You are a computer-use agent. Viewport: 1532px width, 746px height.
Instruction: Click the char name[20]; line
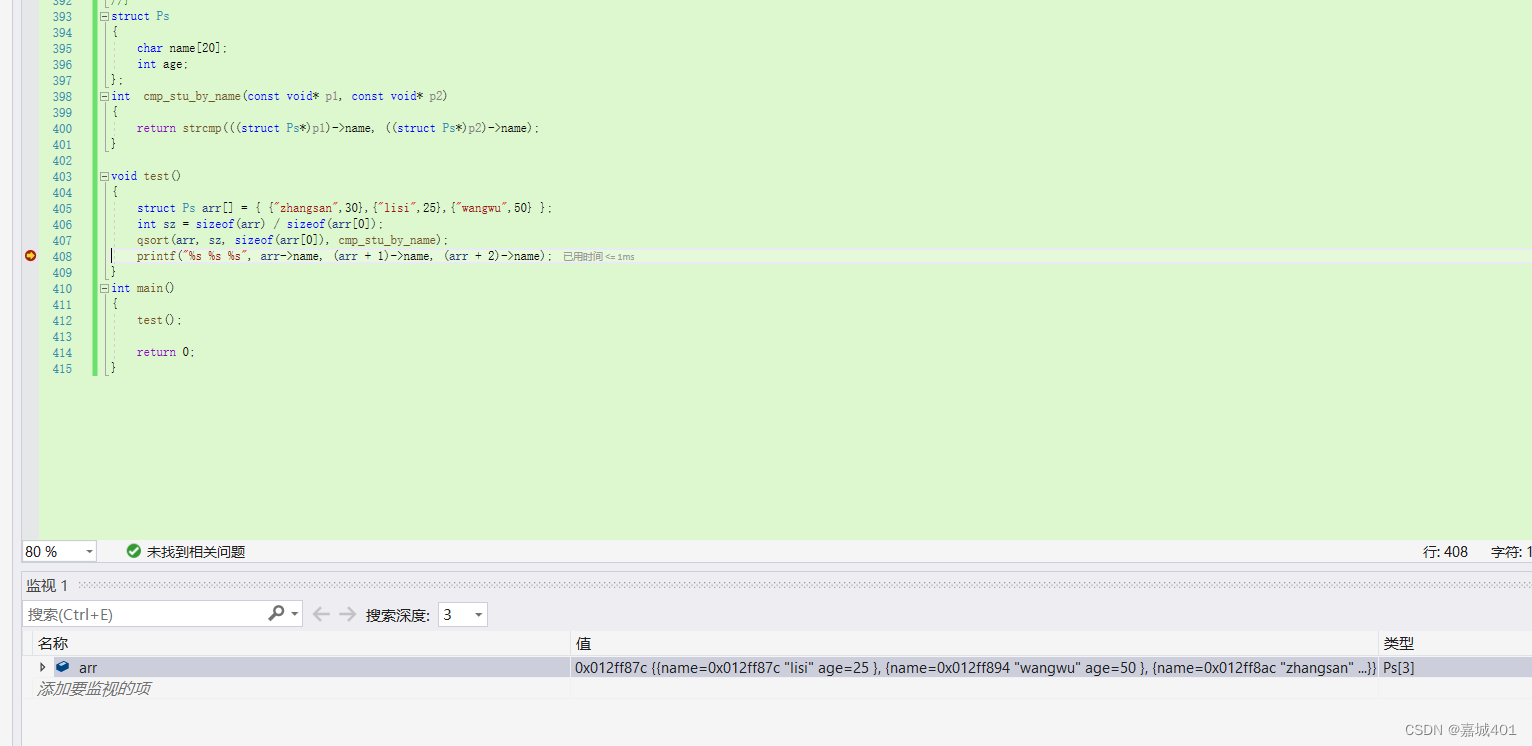(x=182, y=49)
